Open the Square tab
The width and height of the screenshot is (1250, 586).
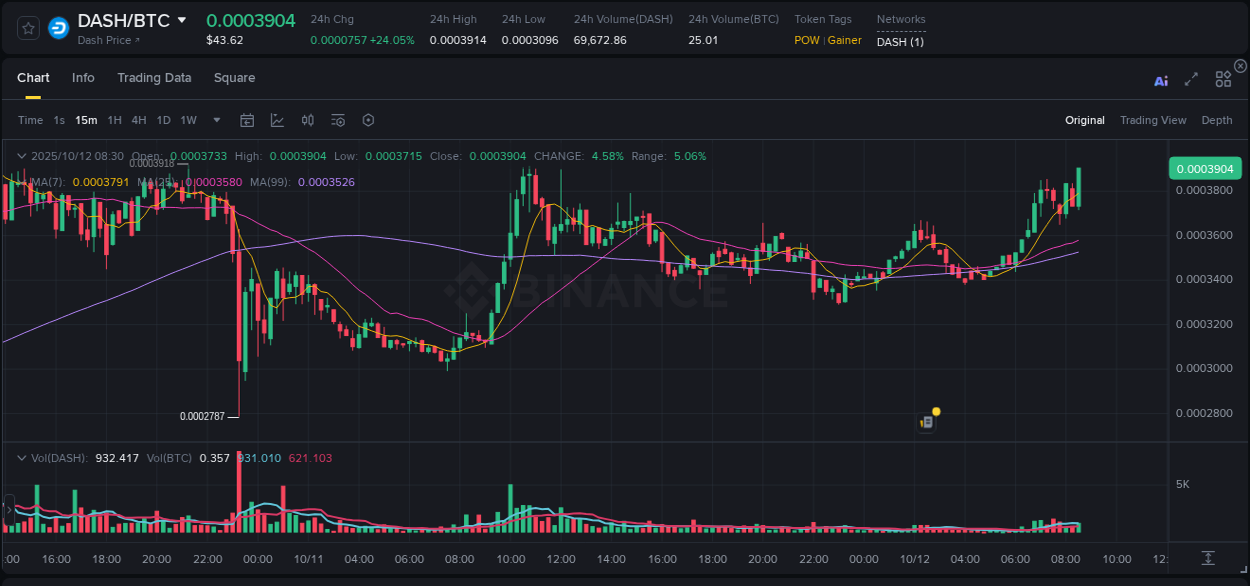pos(234,78)
